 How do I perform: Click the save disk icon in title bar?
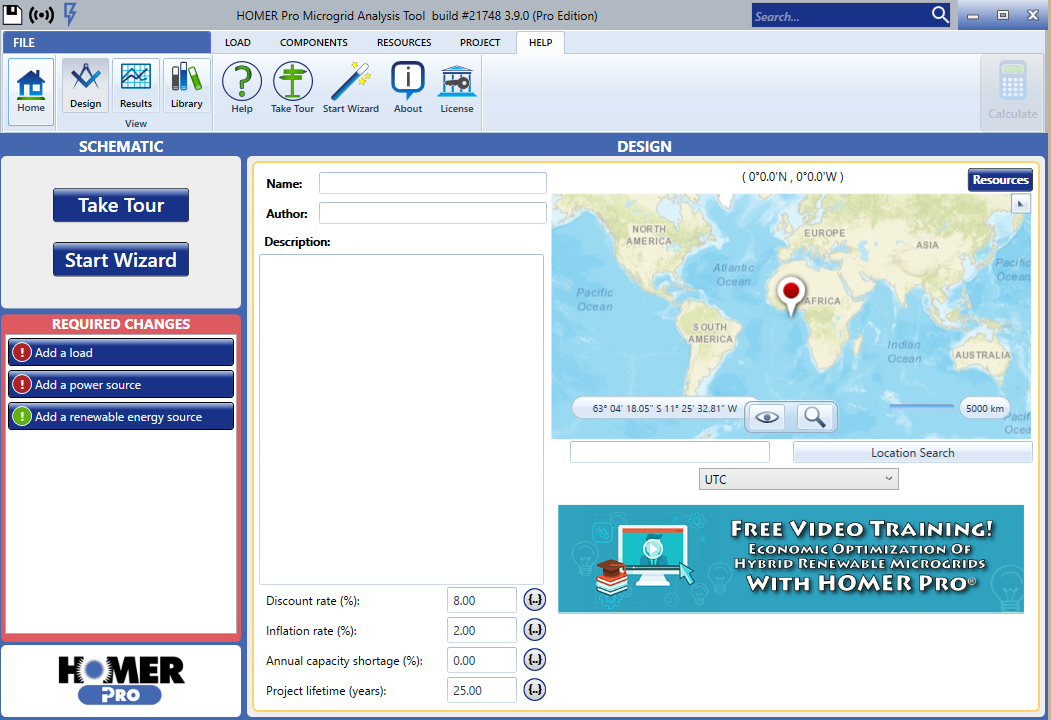(12, 14)
